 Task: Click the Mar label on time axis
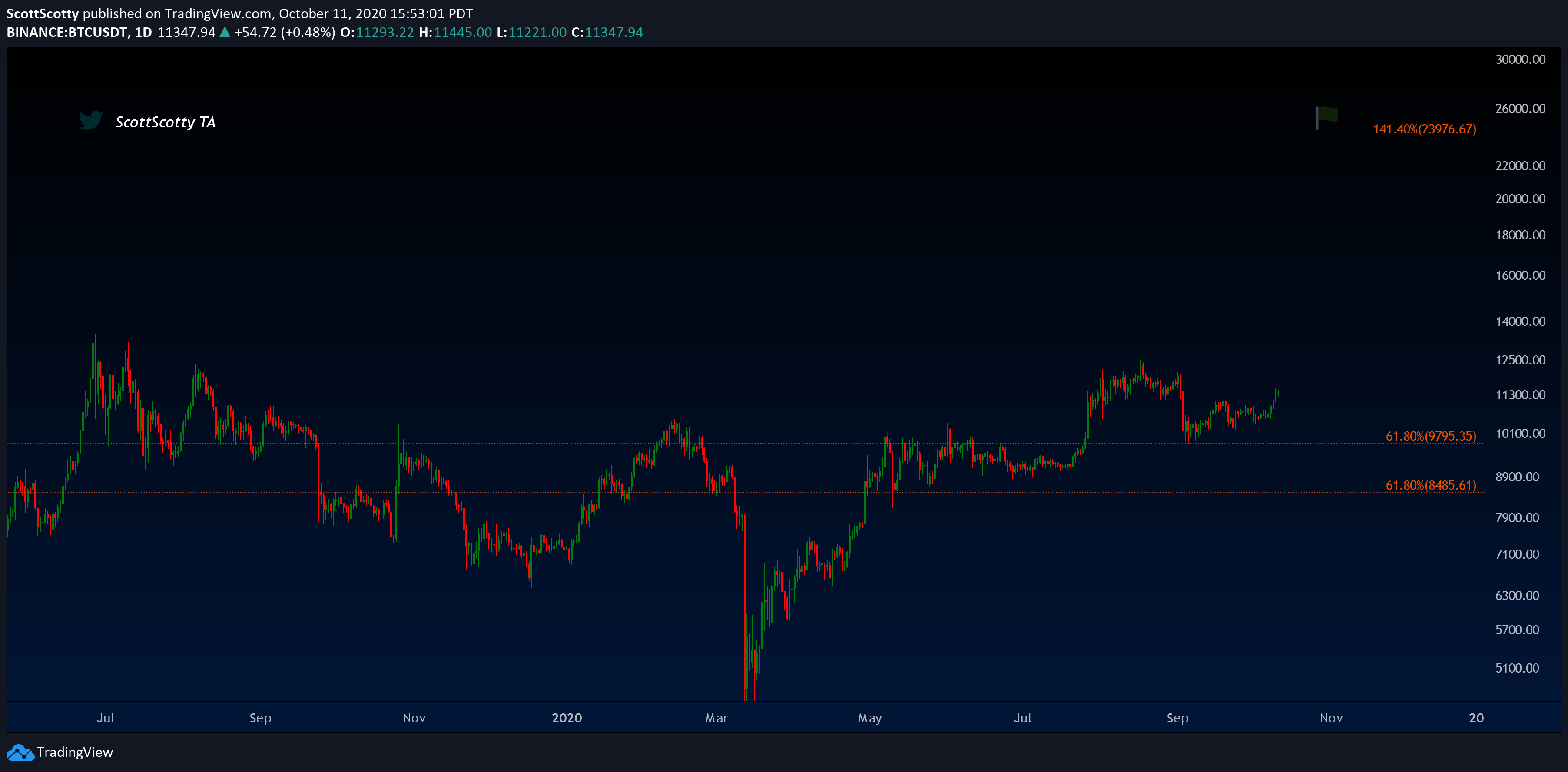pyautogui.click(x=716, y=718)
